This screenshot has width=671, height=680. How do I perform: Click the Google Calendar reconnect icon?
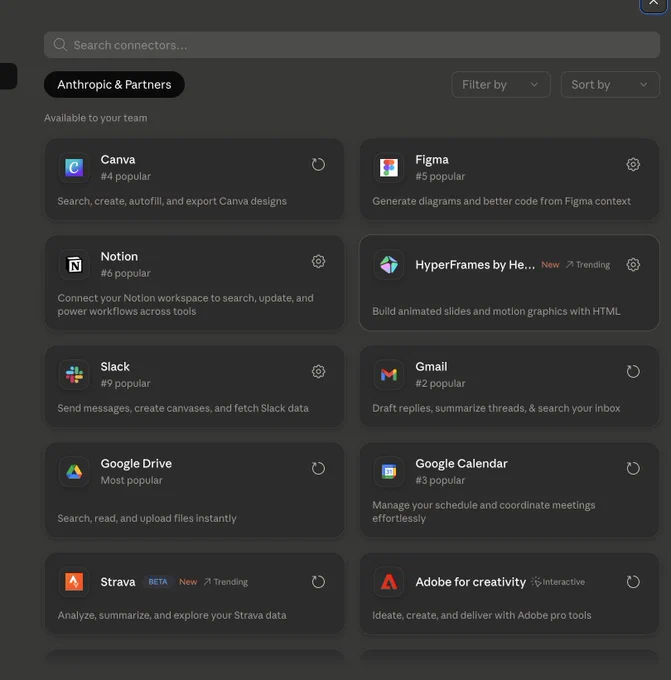(x=633, y=468)
